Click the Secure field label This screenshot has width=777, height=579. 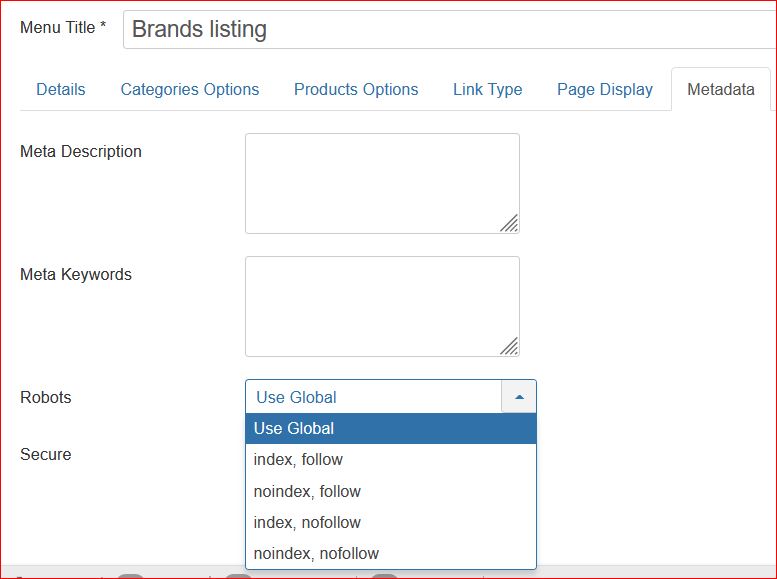(x=46, y=454)
